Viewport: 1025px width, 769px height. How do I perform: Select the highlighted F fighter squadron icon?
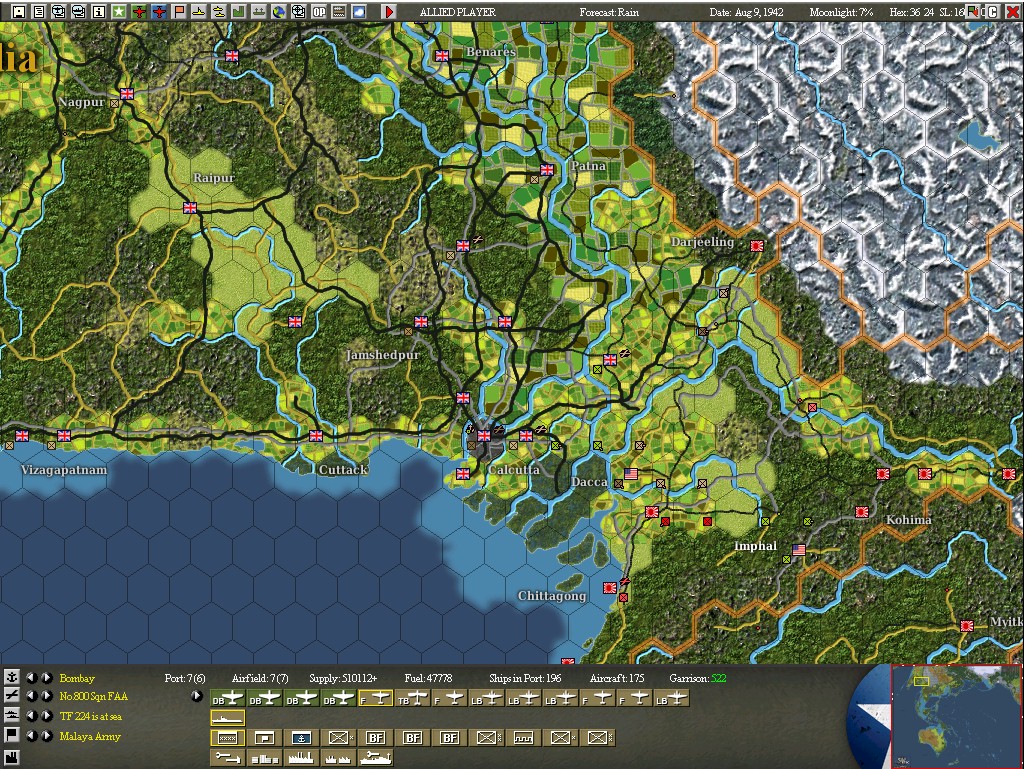[376, 699]
